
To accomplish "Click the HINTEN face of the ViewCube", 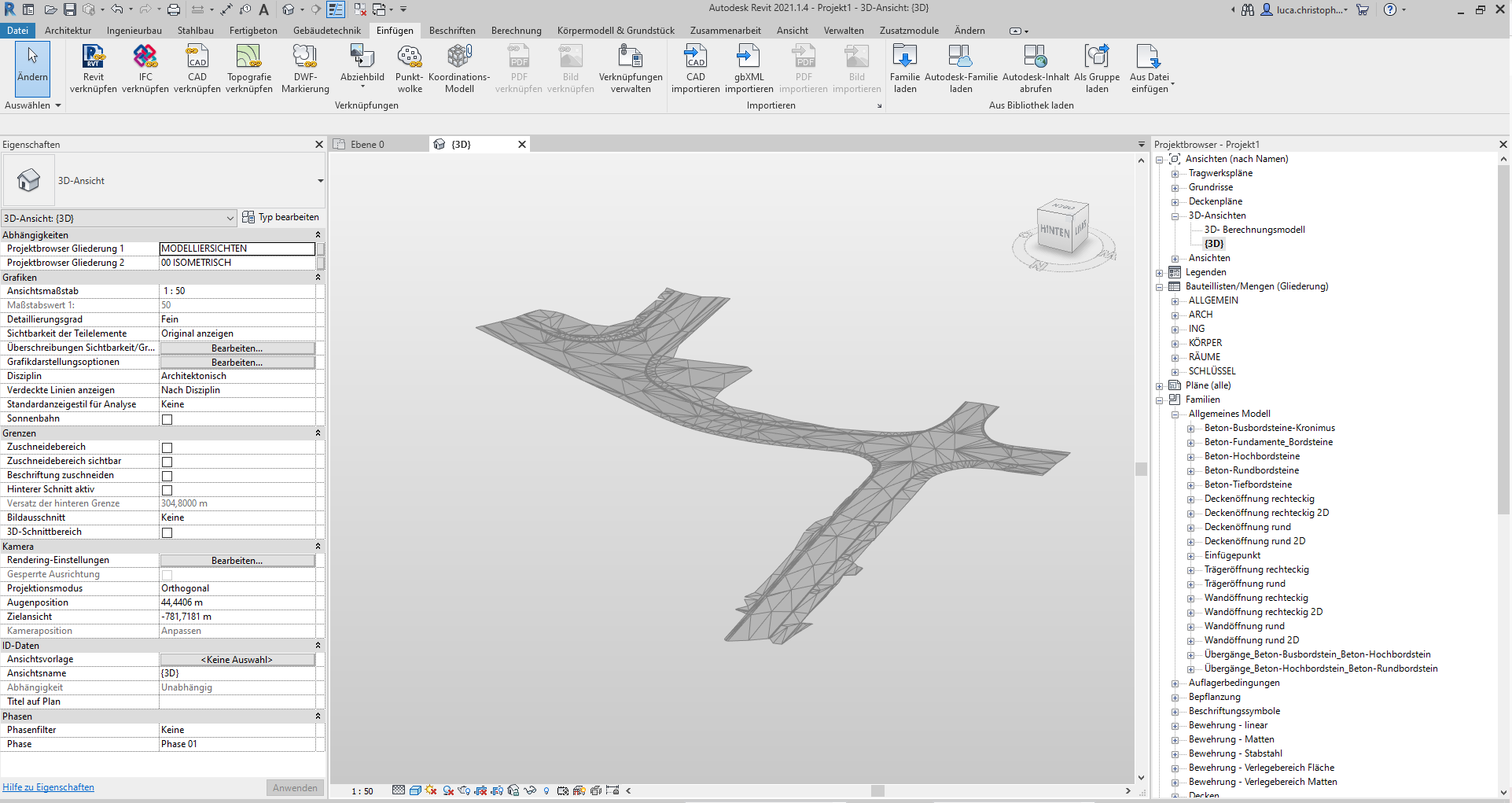I will tap(1054, 231).
